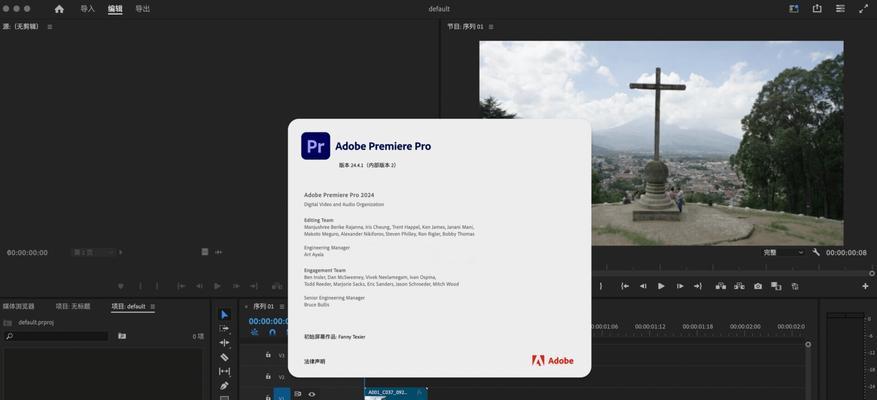Click Source monitor drag video only icon

pos(205,252)
